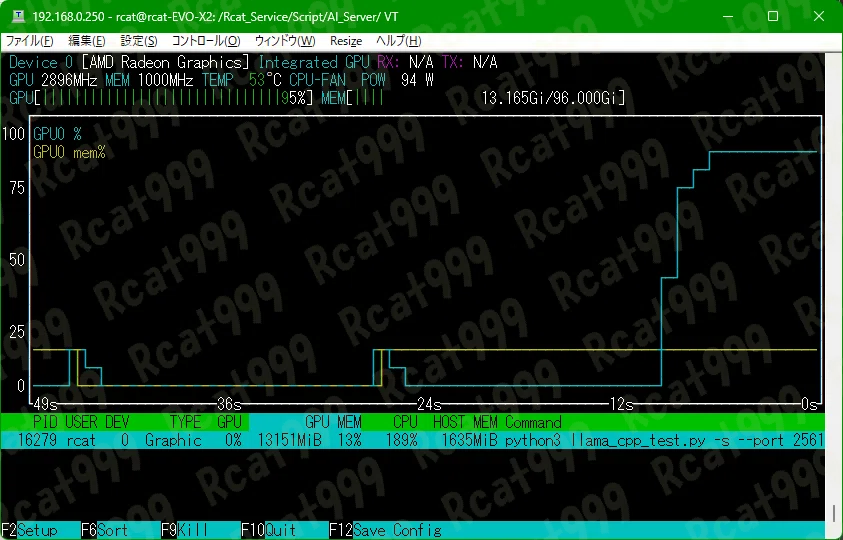843x540 pixels.
Task: Click the TYPE column header
Action: [185, 422]
